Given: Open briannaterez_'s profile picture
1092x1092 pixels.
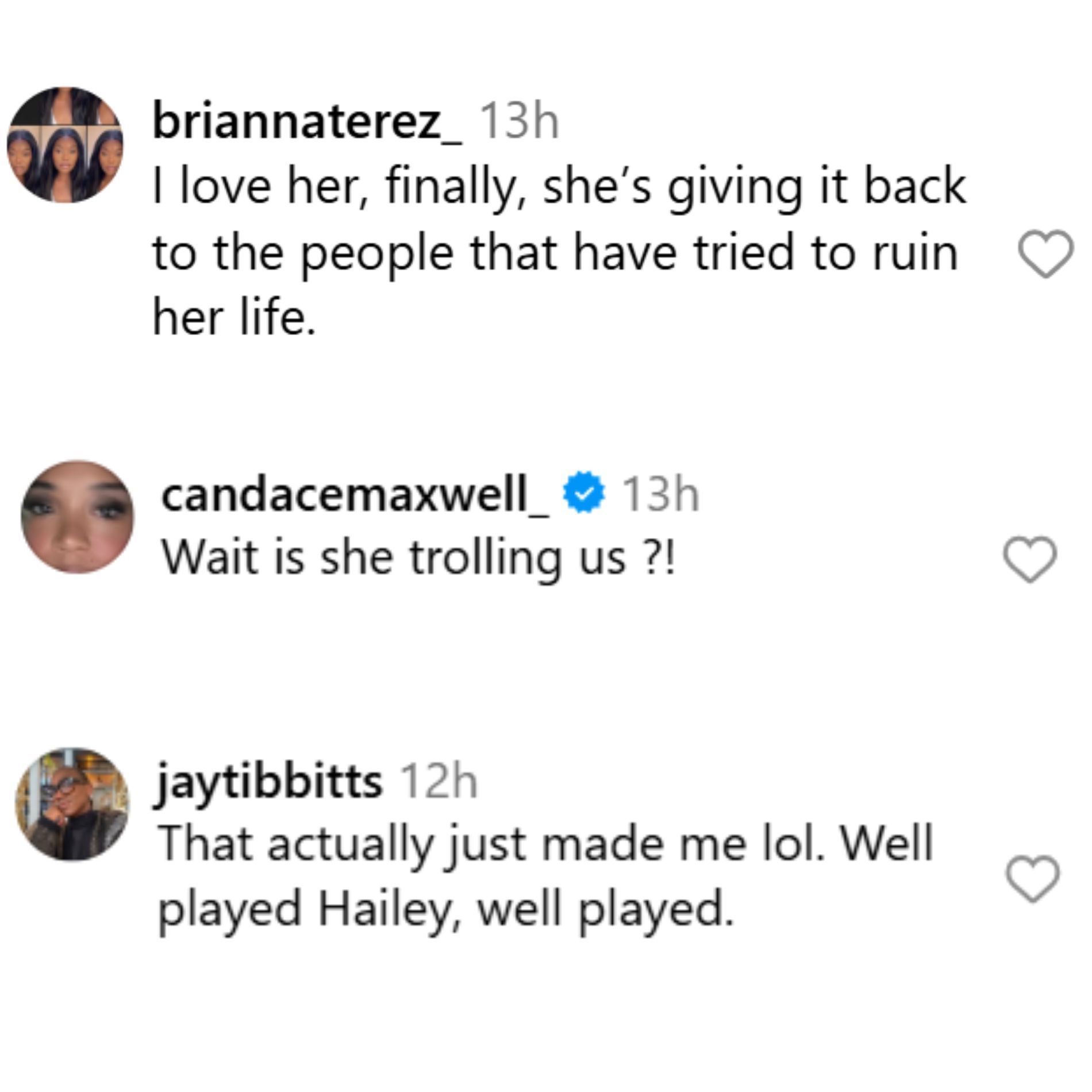Looking at the screenshot, I should [65, 145].
